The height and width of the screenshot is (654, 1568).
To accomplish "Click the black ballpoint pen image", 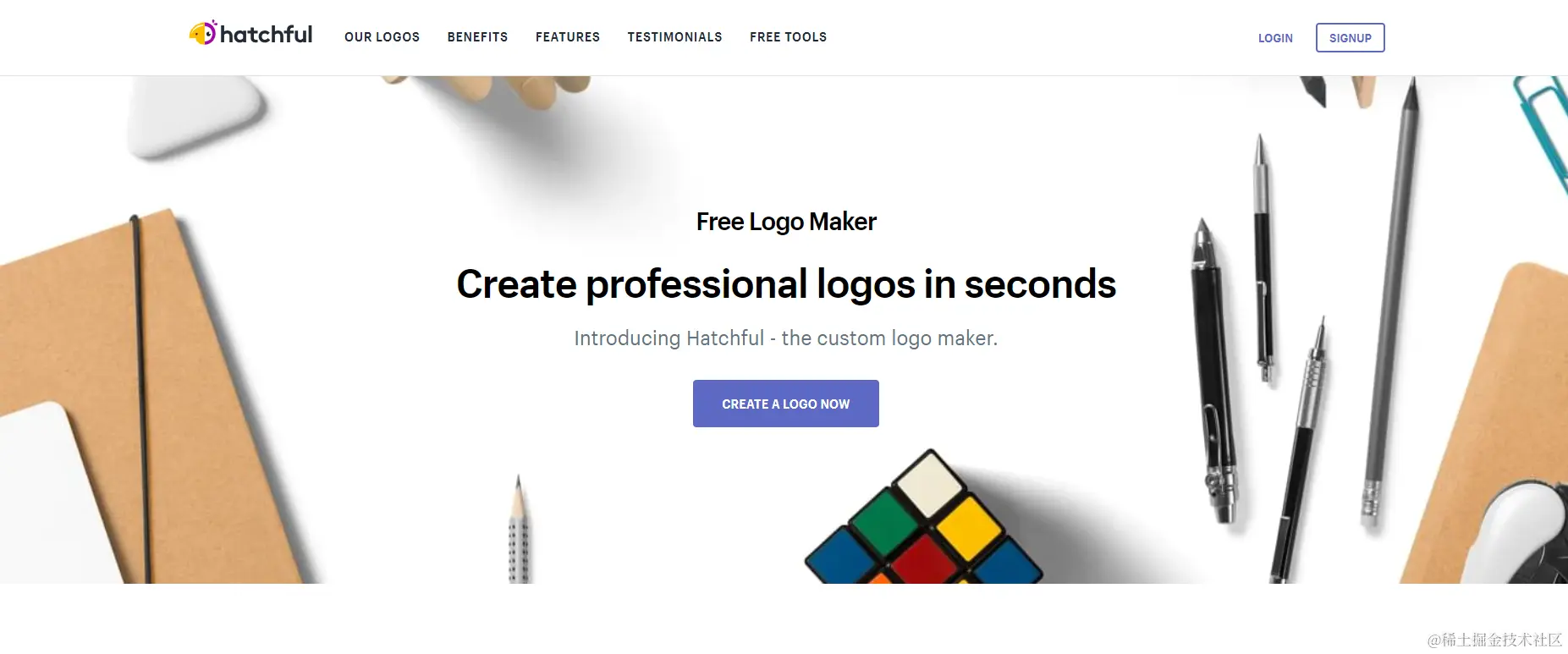I will click(x=1215, y=372).
